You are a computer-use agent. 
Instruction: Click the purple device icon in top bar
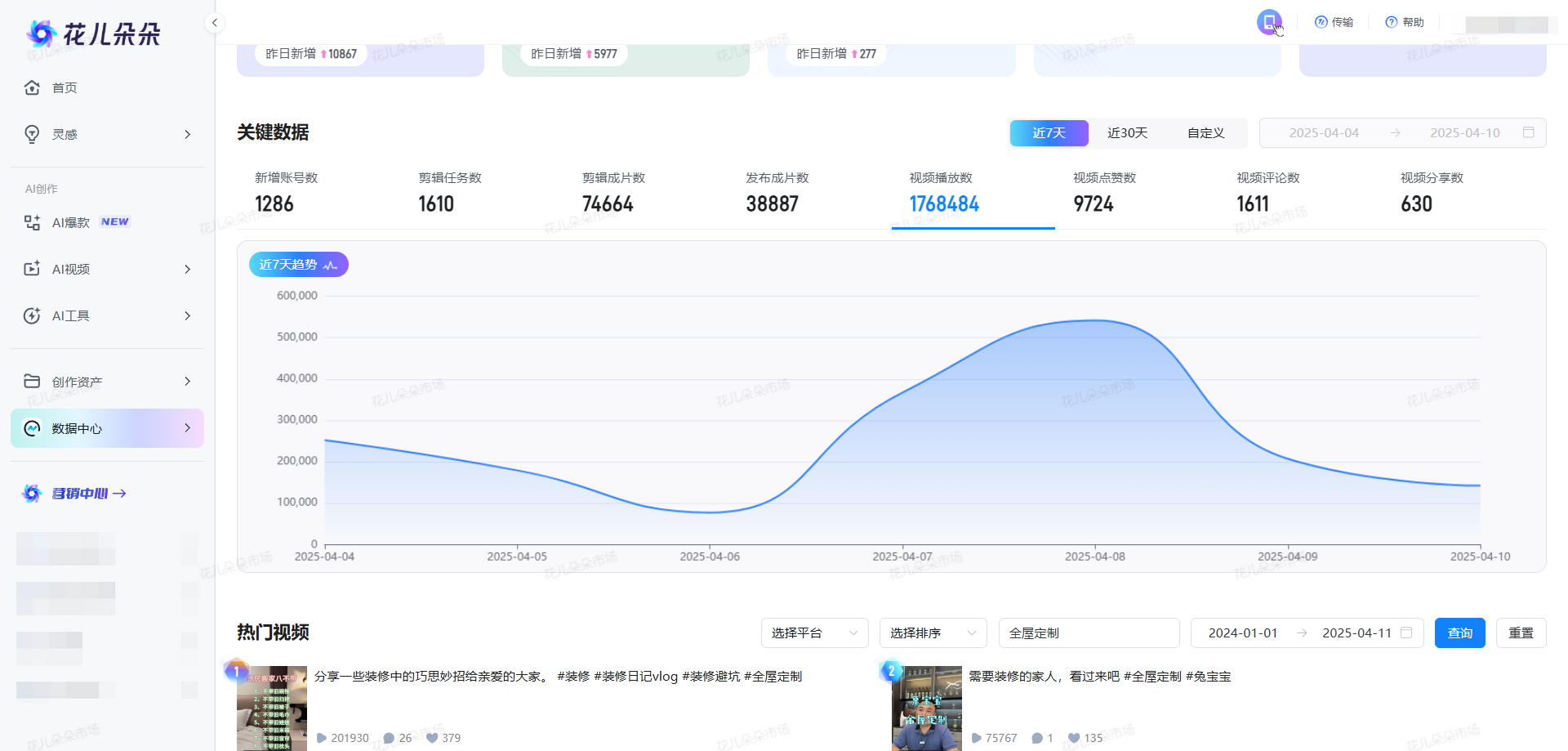coord(1268,21)
